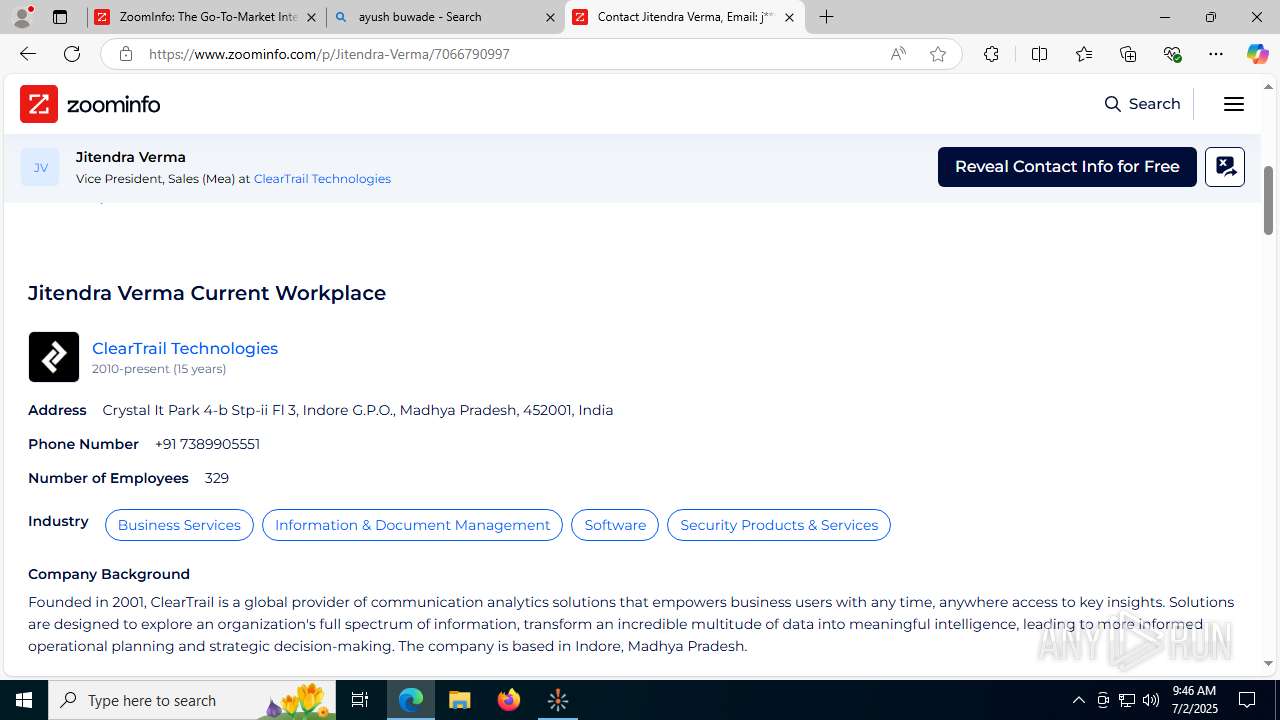Click phone number +91 7389905551

click(x=207, y=444)
